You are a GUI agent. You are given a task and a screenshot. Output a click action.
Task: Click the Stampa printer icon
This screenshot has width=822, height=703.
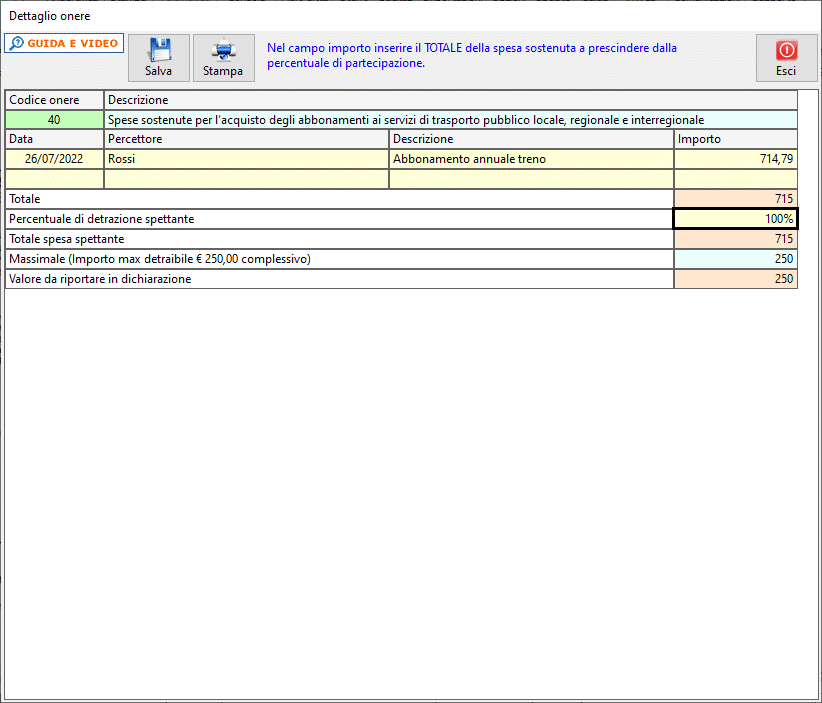[x=222, y=51]
